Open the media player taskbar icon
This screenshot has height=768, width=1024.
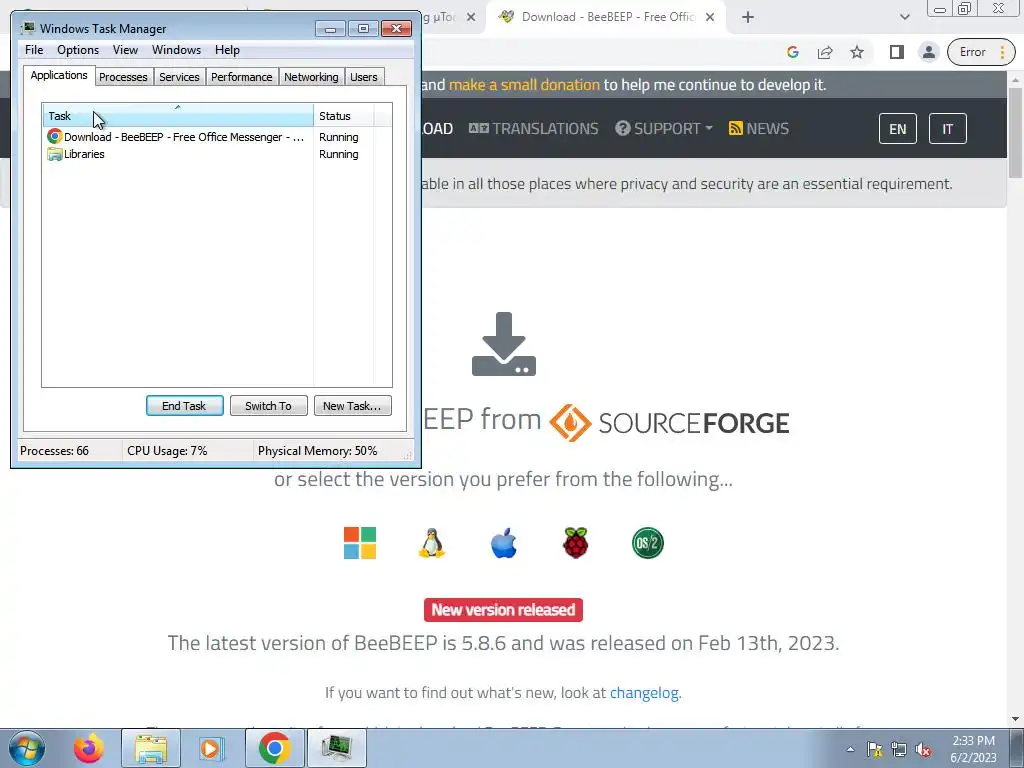211,748
